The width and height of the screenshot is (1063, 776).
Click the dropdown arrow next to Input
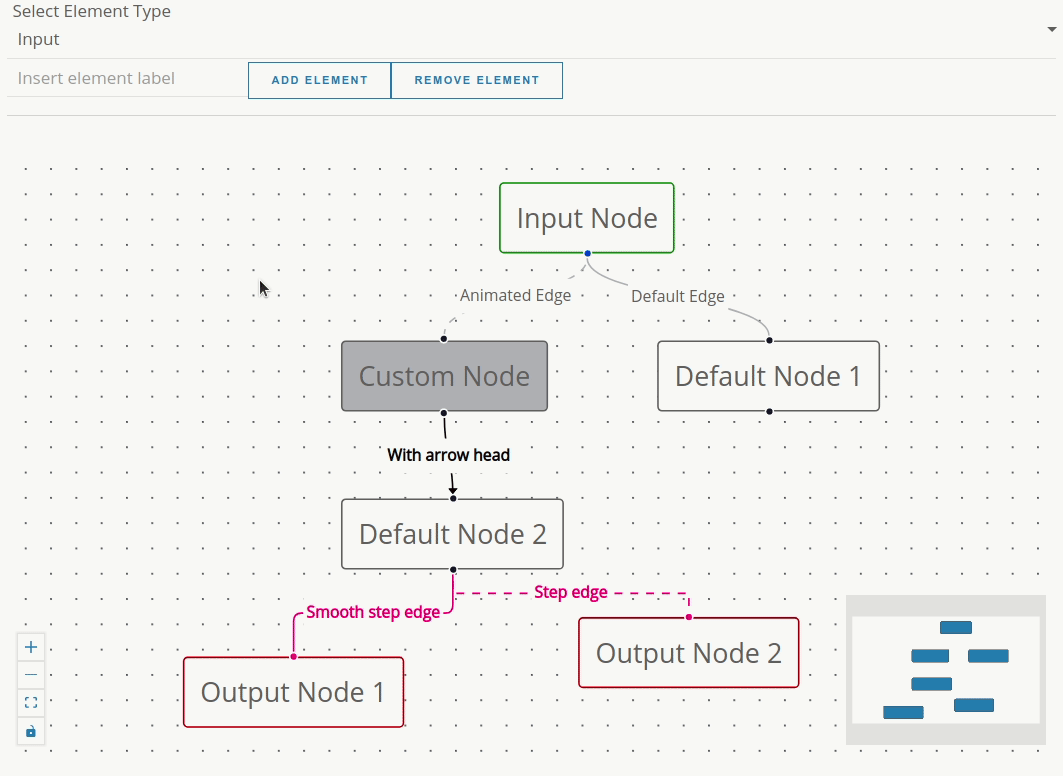[1051, 29]
